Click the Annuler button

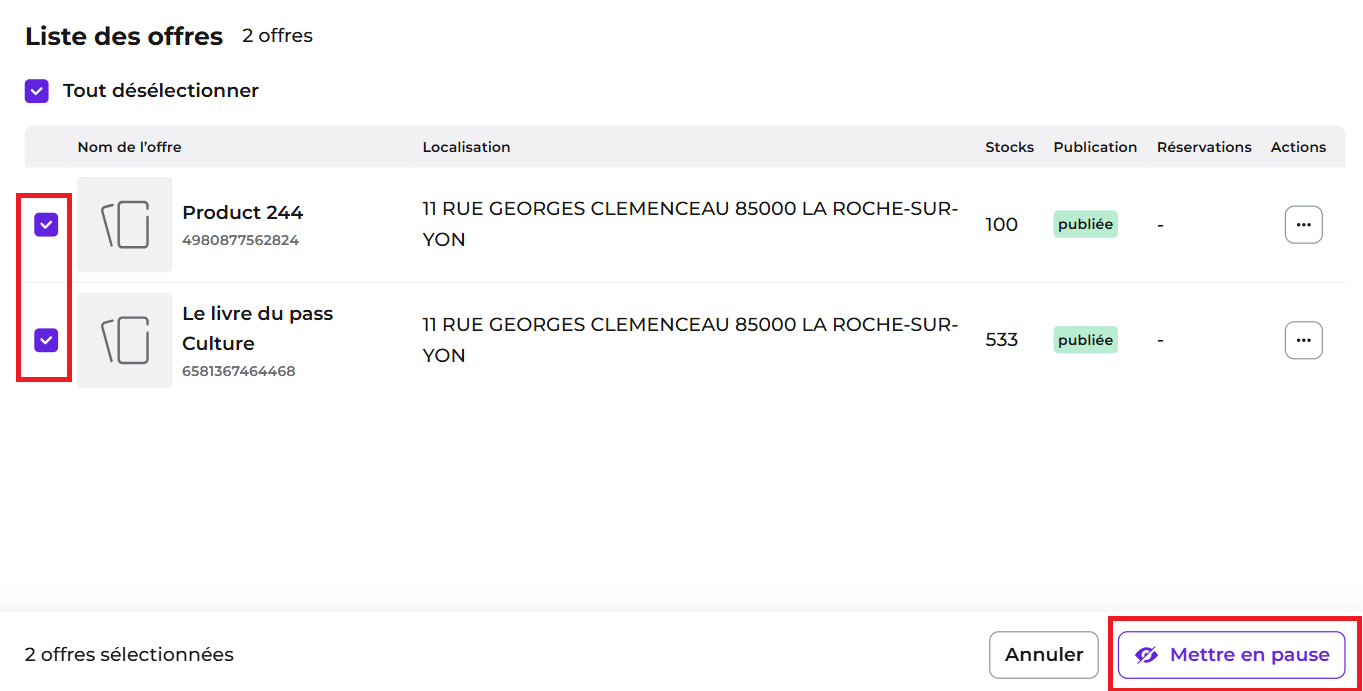click(1044, 655)
